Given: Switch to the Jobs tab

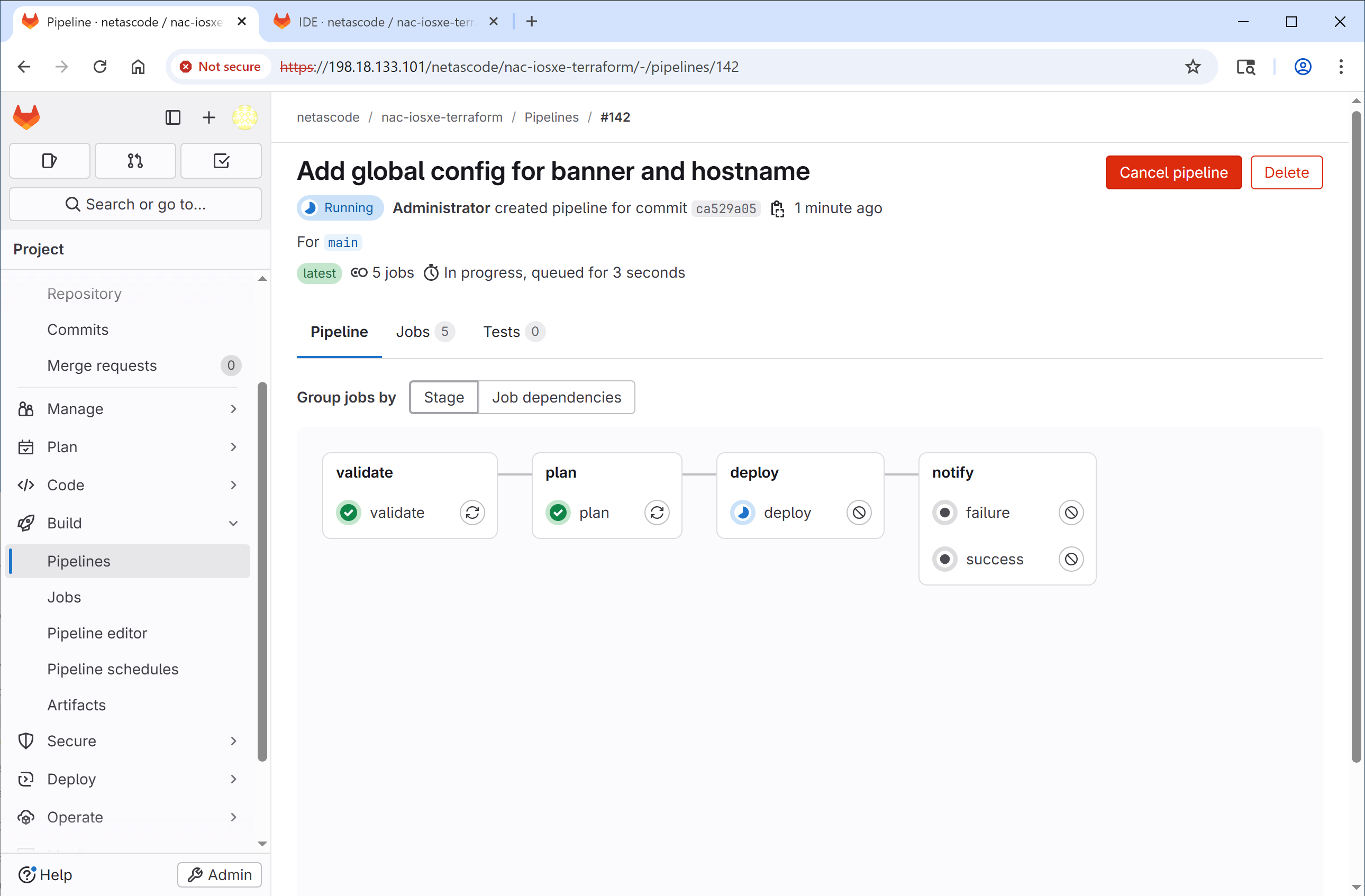Looking at the screenshot, I should pos(424,332).
